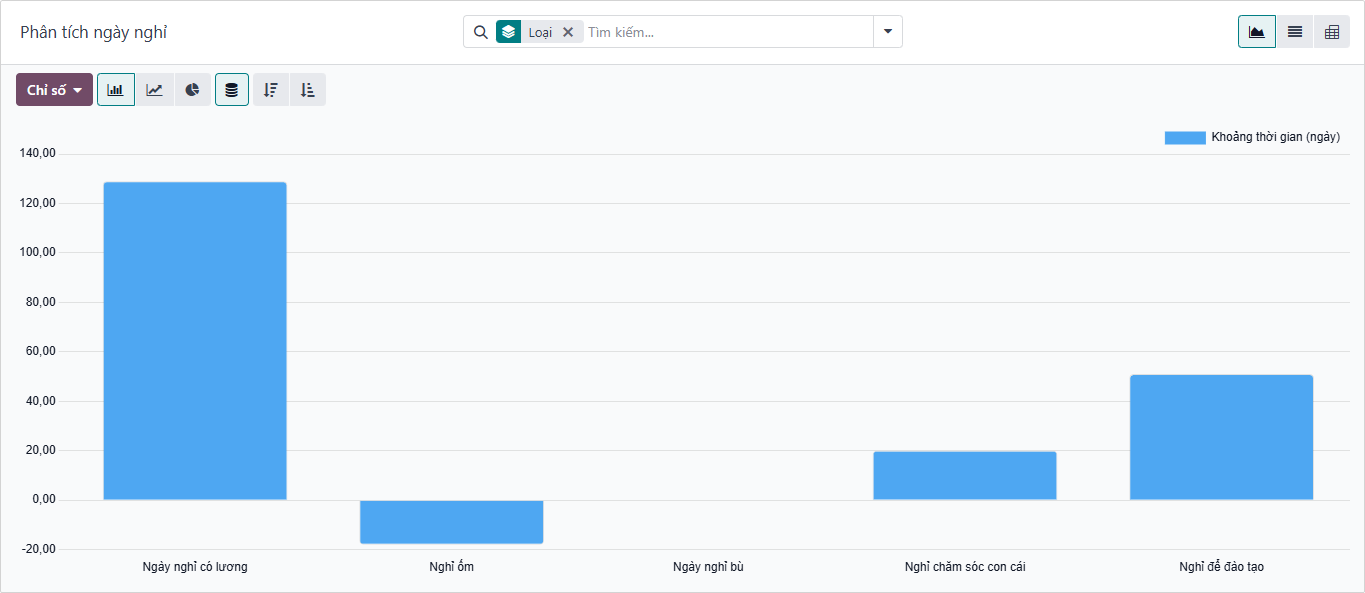Sort bars in ascending order

pyautogui.click(x=308, y=90)
